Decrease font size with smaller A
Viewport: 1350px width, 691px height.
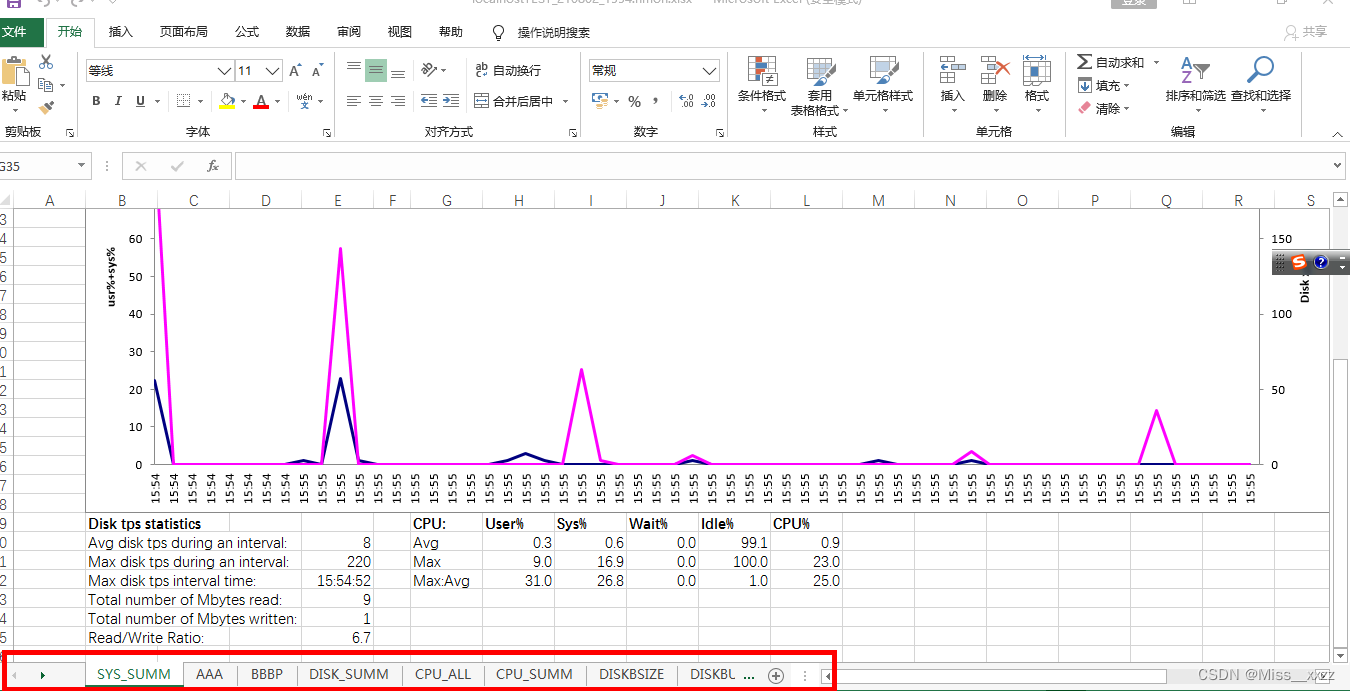(x=317, y=71)
